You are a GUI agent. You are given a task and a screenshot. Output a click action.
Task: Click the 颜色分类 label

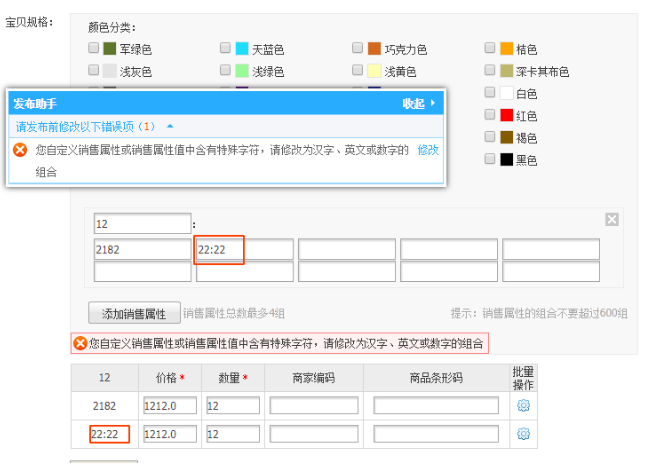pyautogui.click(x=112, y=27)
